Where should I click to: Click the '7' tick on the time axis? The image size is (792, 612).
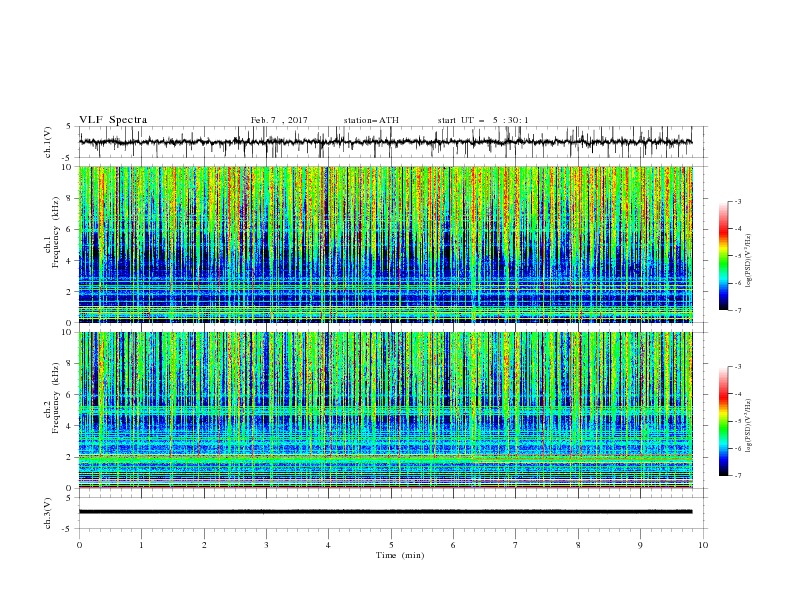coord(516,545)
